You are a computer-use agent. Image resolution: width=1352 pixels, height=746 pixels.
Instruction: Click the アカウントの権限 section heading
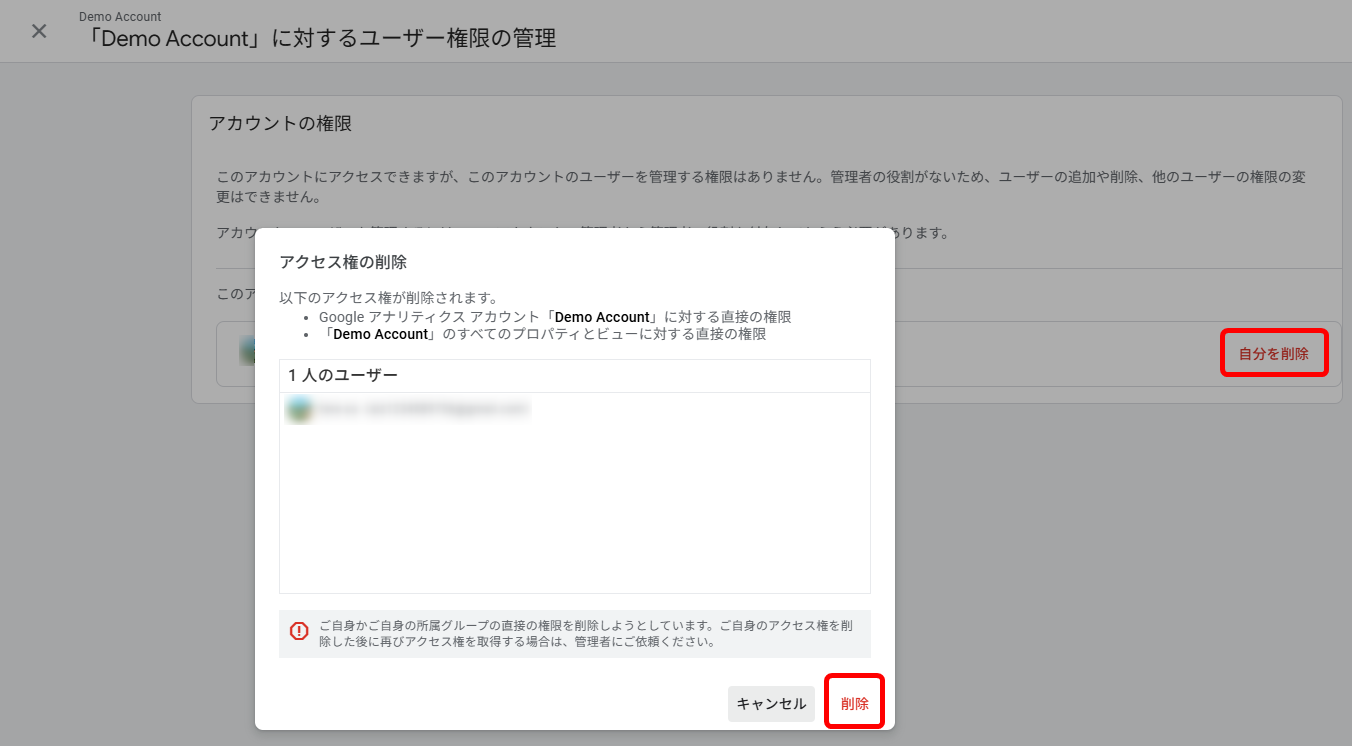tap(280, 124)
